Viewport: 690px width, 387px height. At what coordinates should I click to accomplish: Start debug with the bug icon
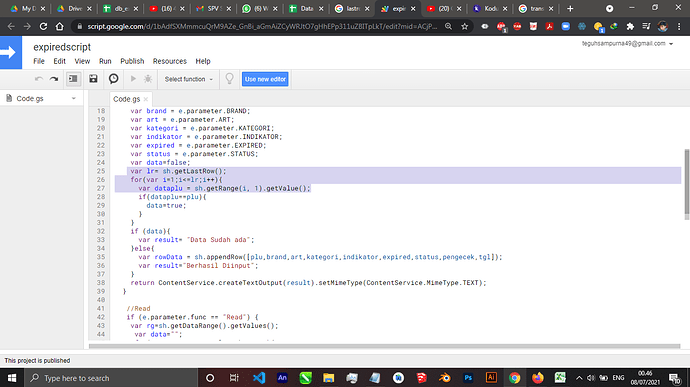(x=148, y=79)
